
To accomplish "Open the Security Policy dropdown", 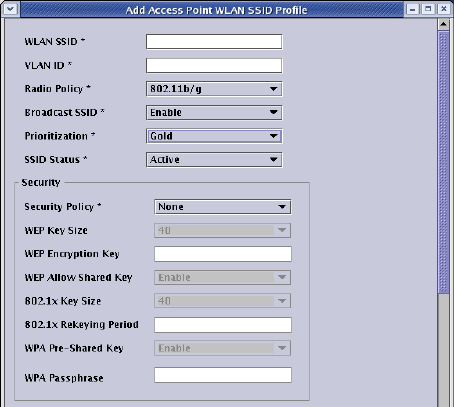I will [223, 207].
